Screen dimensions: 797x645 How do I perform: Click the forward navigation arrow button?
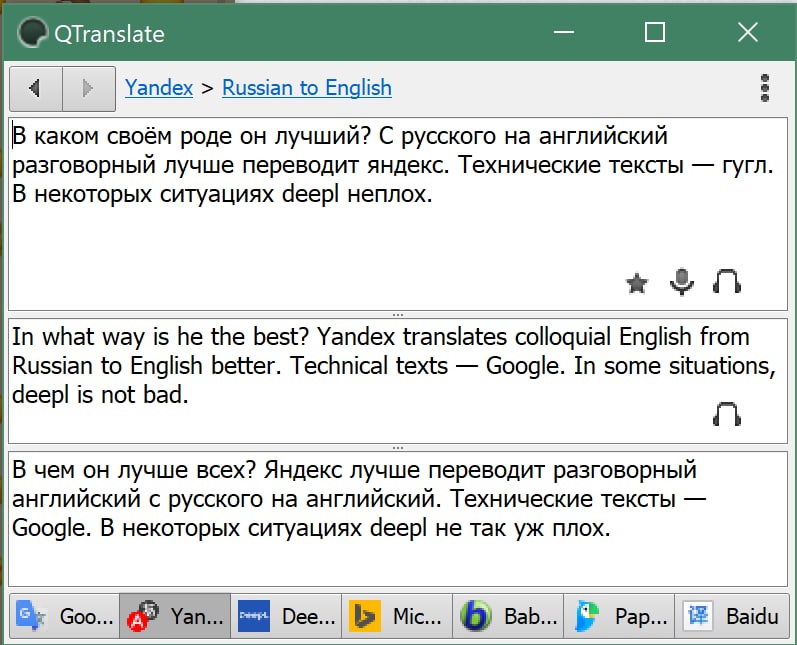[89, 88]
